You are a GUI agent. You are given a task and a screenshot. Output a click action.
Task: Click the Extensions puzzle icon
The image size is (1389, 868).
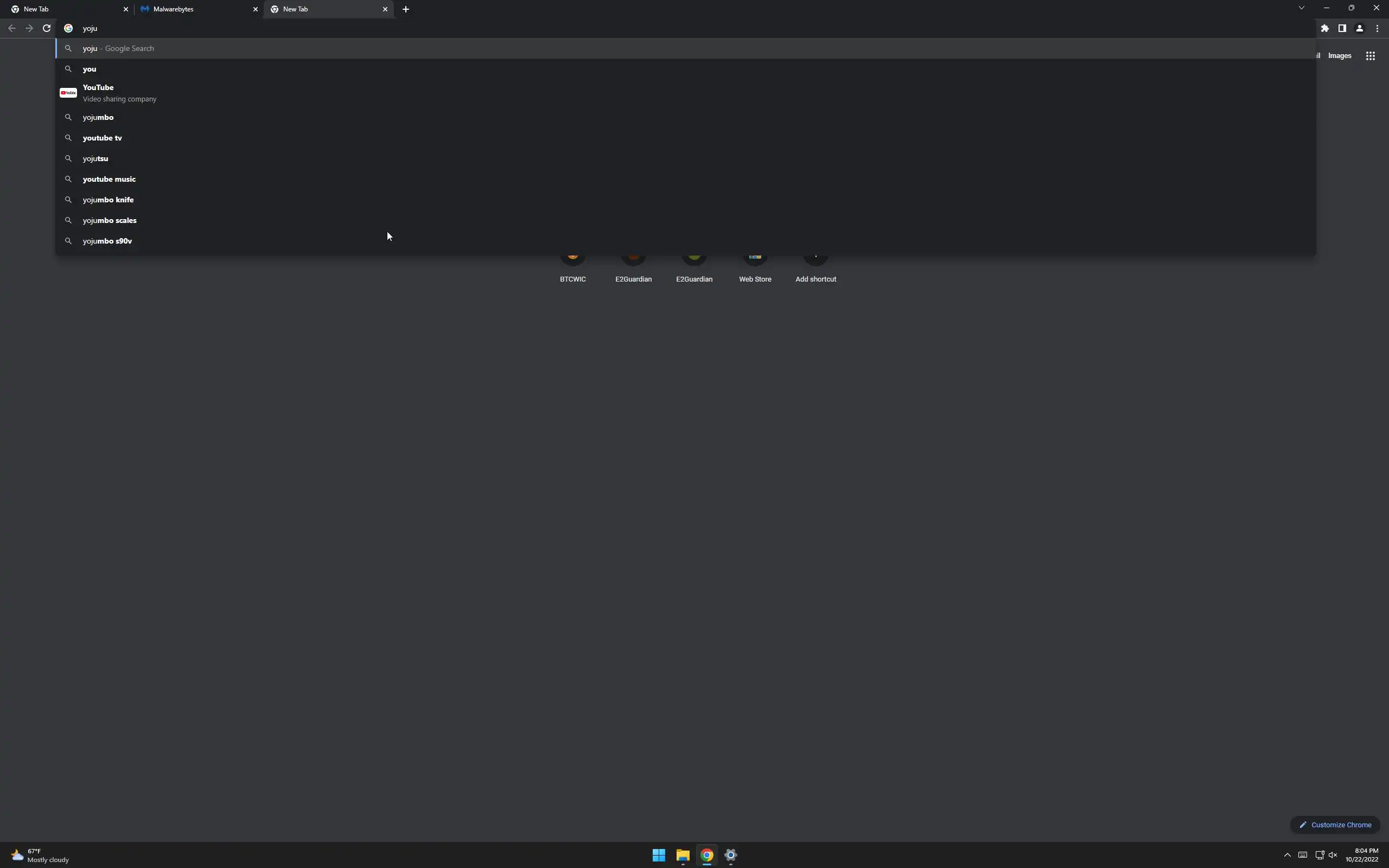[x=1325, y=28]
